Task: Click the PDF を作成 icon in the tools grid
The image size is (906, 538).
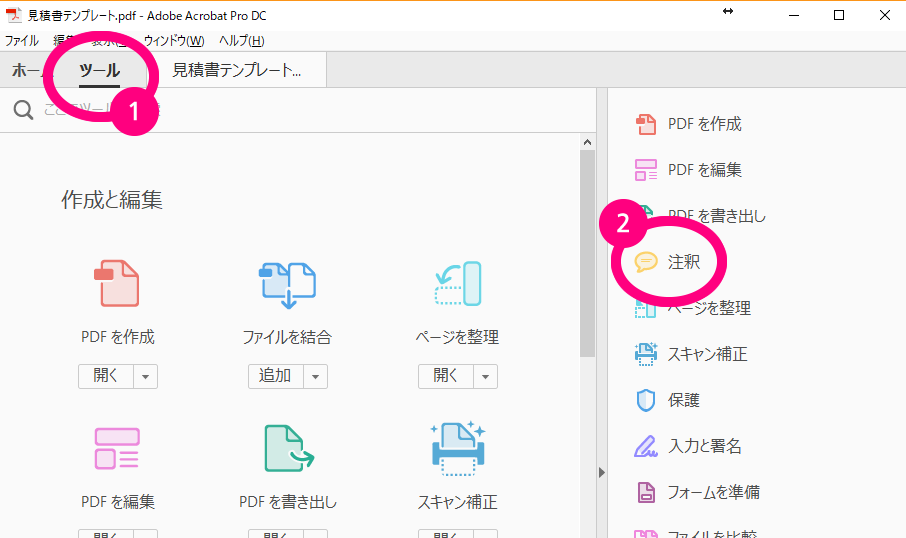Action: 117,283
